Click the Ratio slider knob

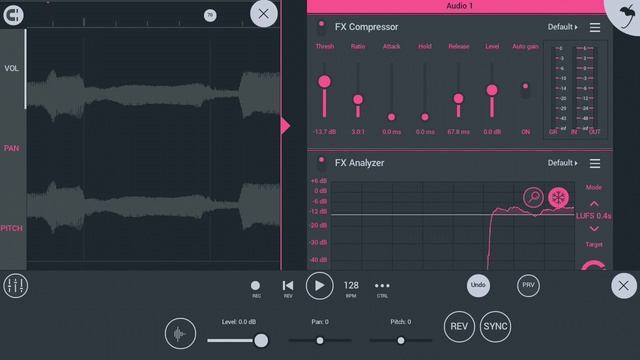358,100
